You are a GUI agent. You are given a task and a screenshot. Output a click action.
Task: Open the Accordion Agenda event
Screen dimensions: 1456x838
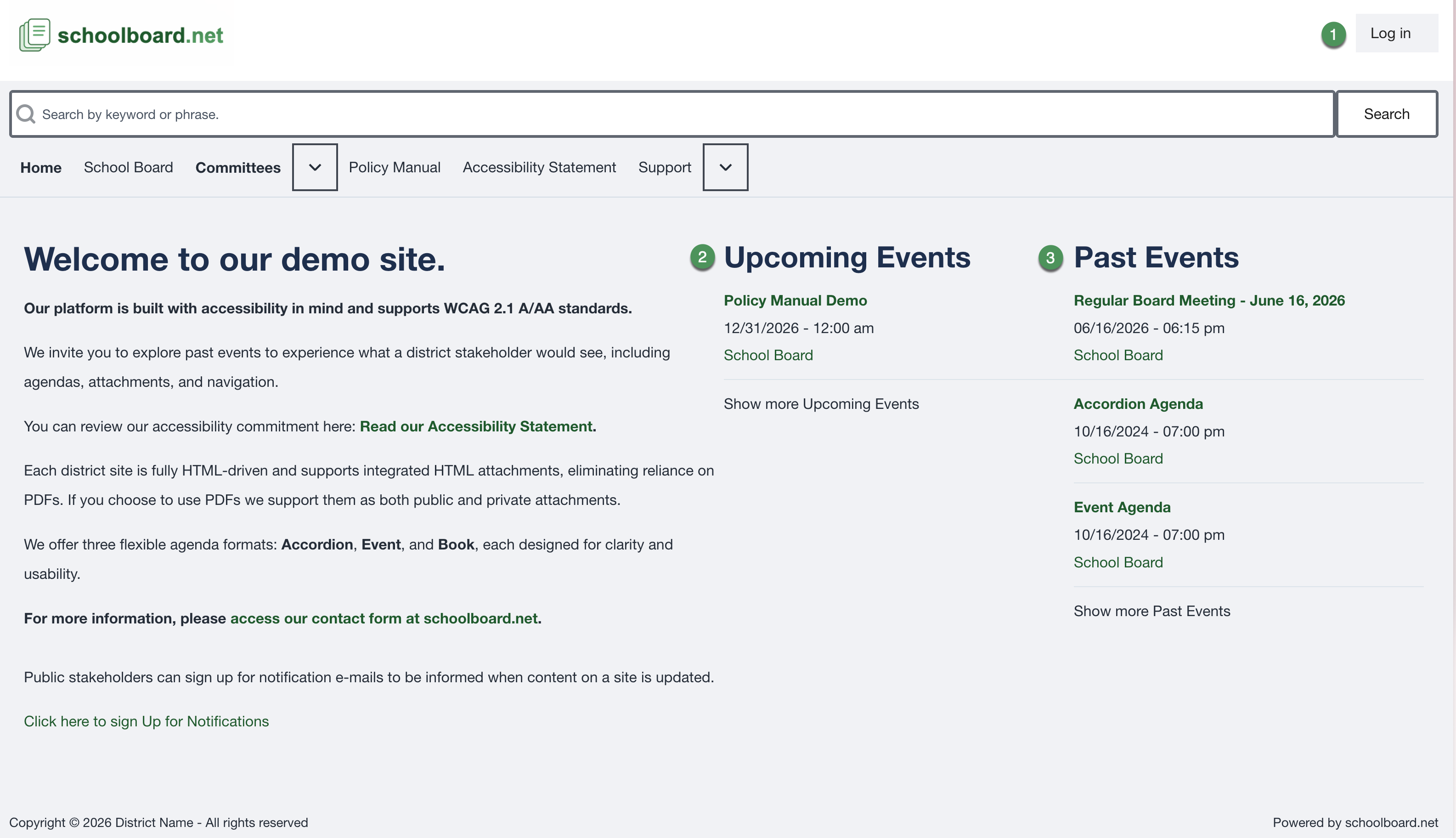1138,404
